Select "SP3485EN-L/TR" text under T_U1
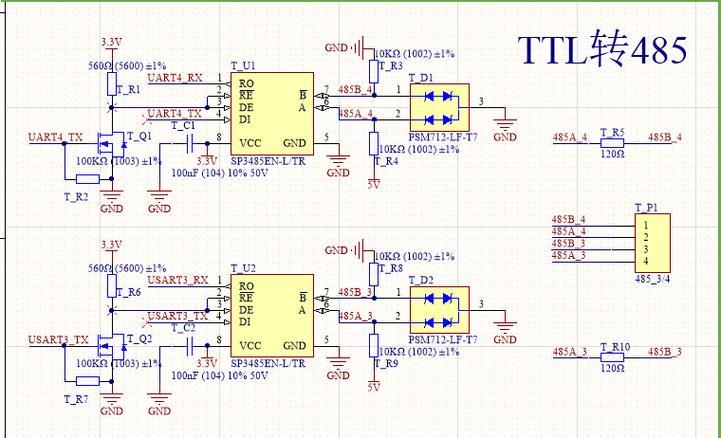Viewport: 721px width, 438px height. 268,161
